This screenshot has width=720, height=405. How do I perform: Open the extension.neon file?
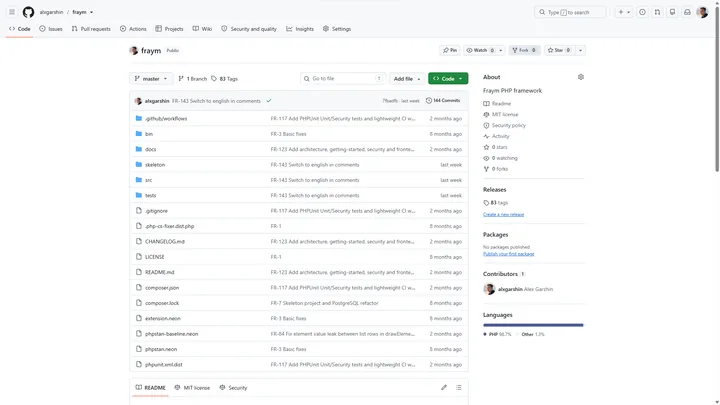(163, 318)
